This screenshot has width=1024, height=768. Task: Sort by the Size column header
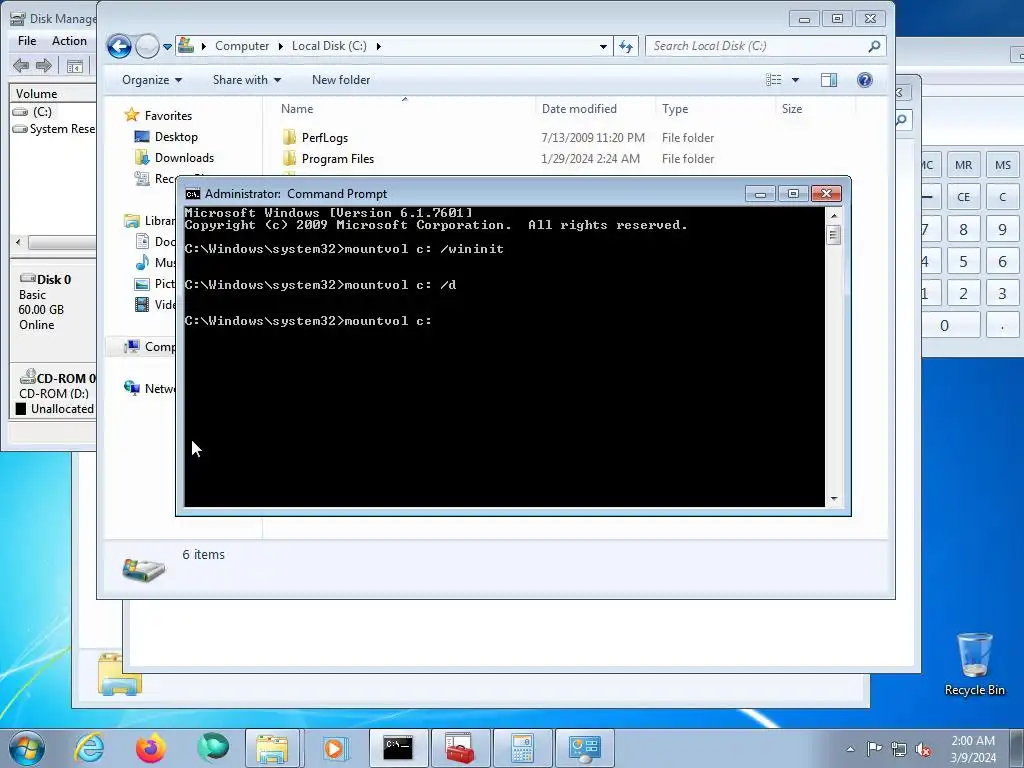792,109
